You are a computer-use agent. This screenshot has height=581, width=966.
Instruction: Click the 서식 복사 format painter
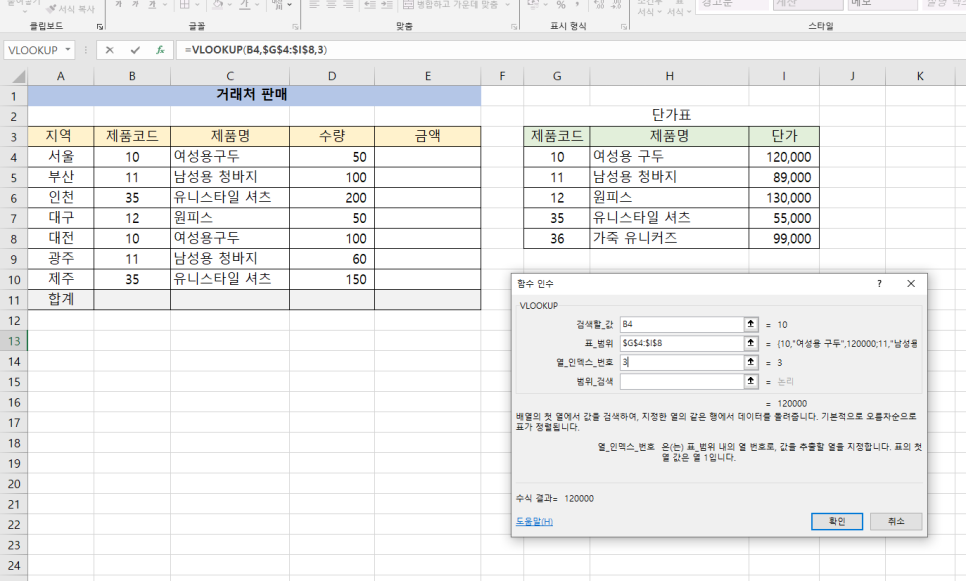pyautogui.click(x=70, y=9)
